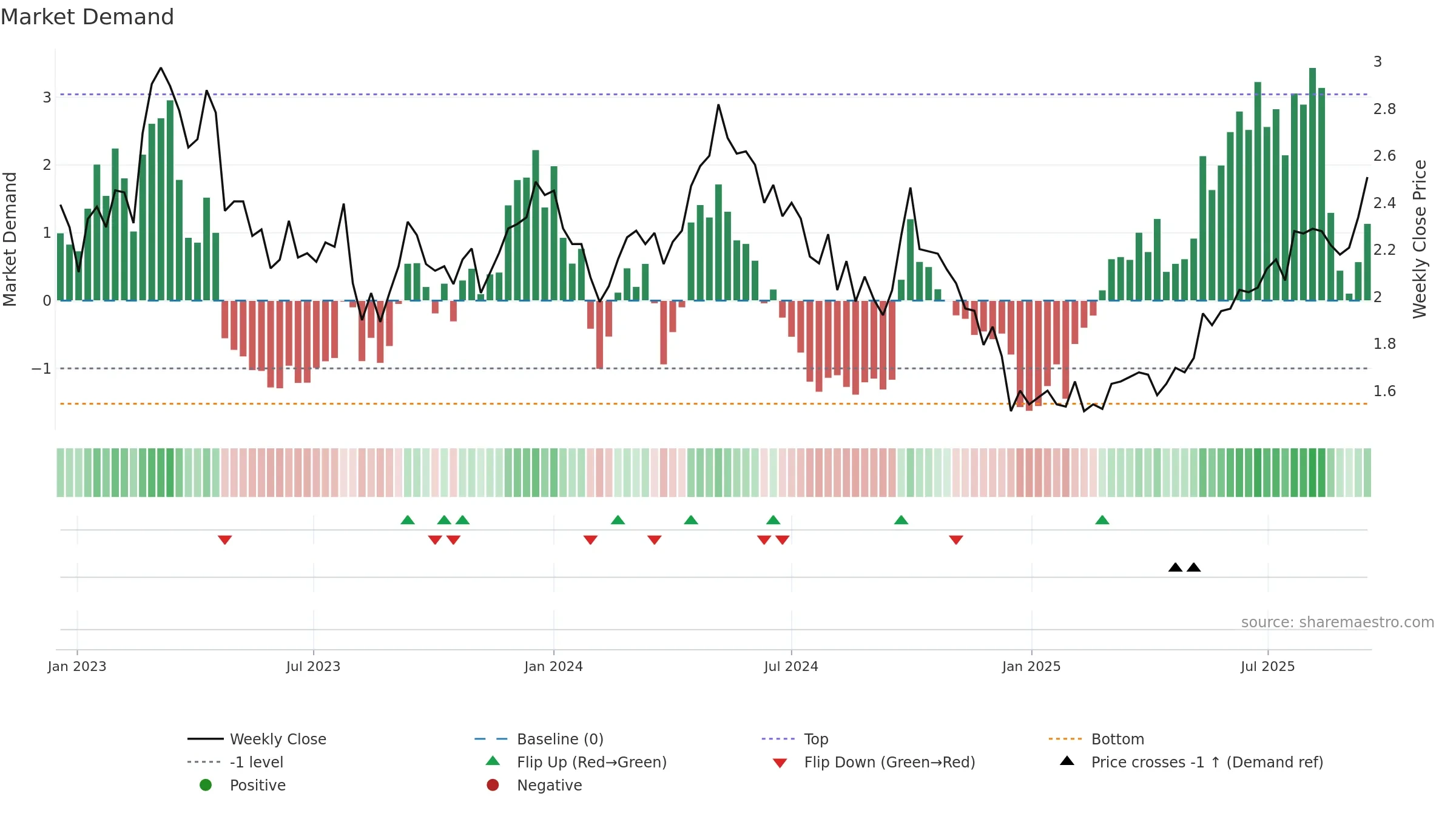1456x819 pixels.
Task: Click the green Flip Up triangle legend icon
Action: (493, 761)
